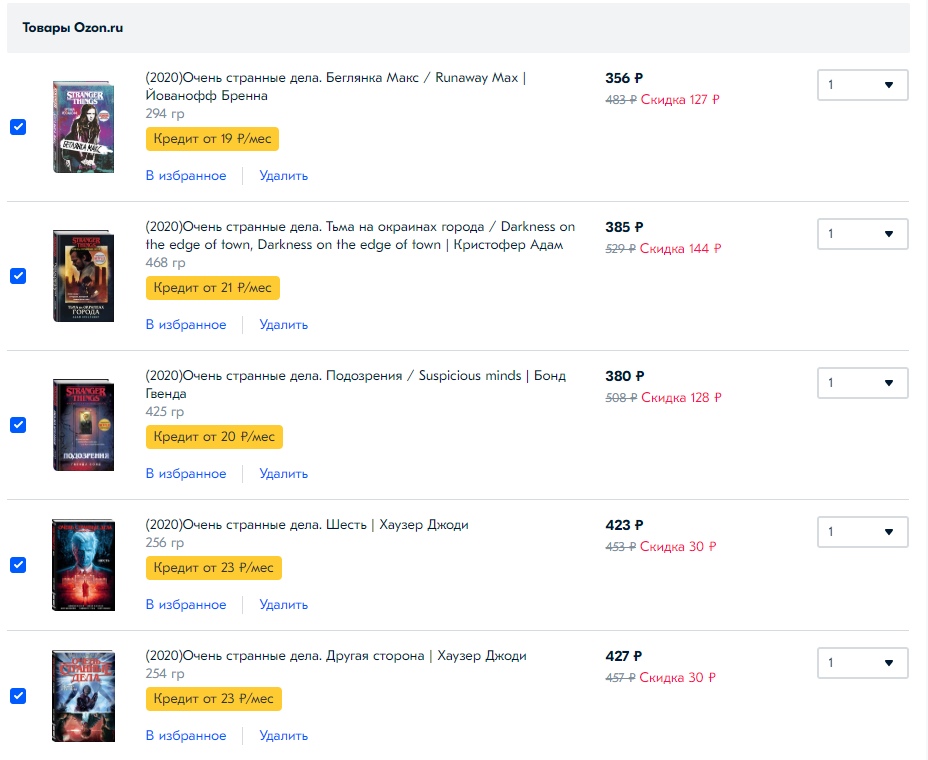The height and width of the screenshot is (760, 928).
Task: Open the Runaway Max book cover thumbnail
Action: click(x=83, y=127)
